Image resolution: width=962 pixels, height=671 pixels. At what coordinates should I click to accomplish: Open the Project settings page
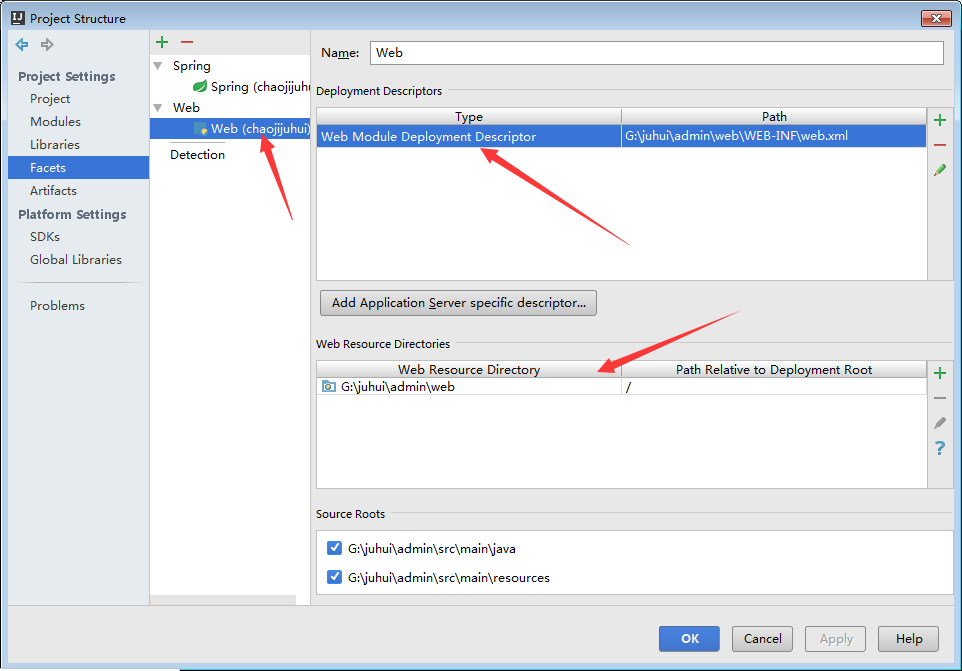[50, 99]
